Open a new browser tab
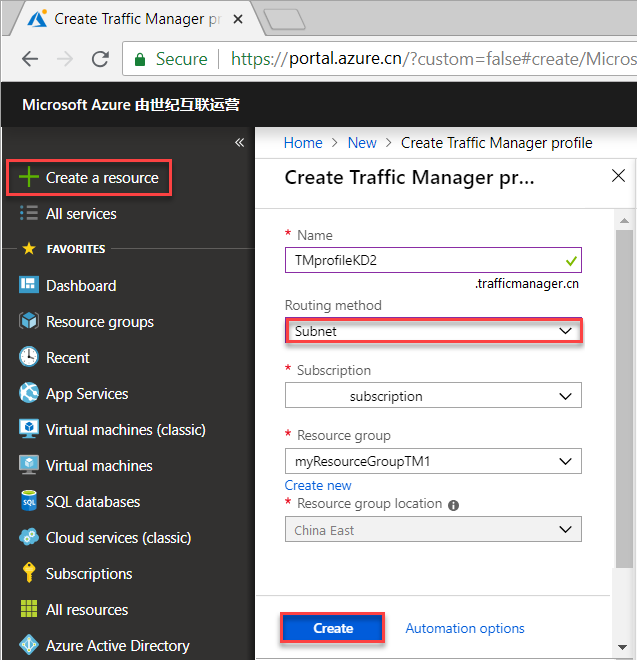The width and height of the screenshot is (637, 660). click(x=285, y=19)
